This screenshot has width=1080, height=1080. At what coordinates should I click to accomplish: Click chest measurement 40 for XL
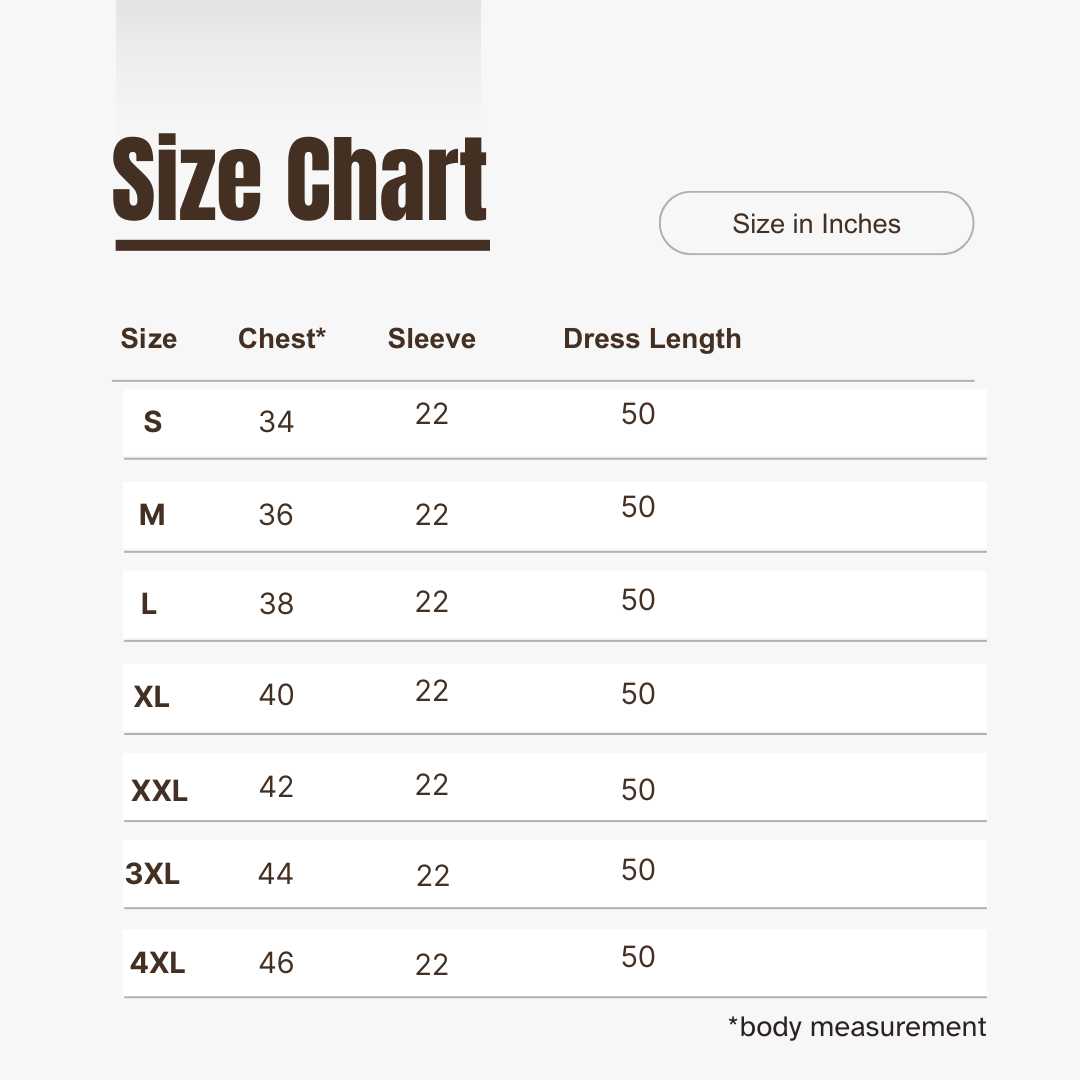pyautogui.click(x=276, y=695)
